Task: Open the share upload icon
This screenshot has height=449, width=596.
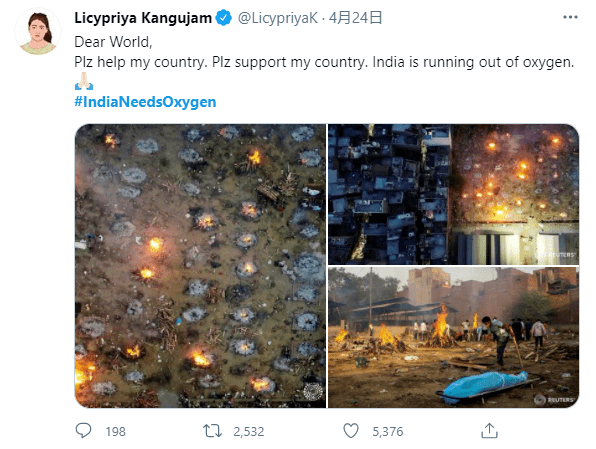Action: (489, 431)
